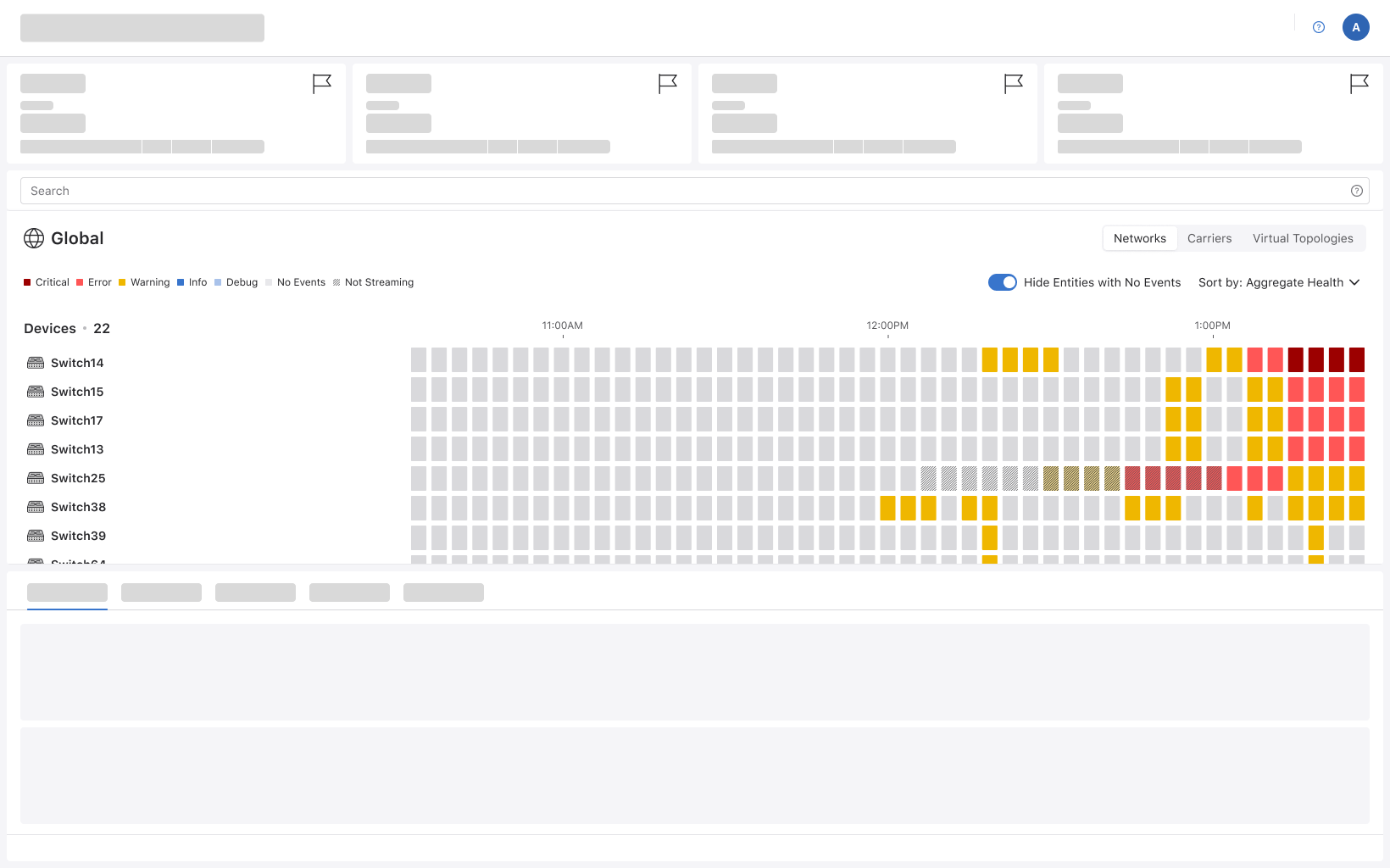
Task: Click the first warning cell in Switch38 row
Action: pyautogui.click(x=887, y=508)
